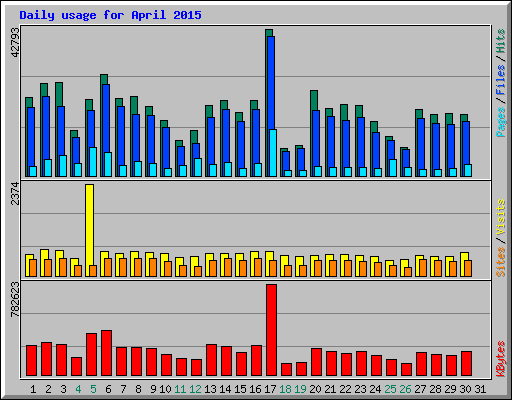Click the day 16 axis label

pyautogui.click(x=255, y=389)
